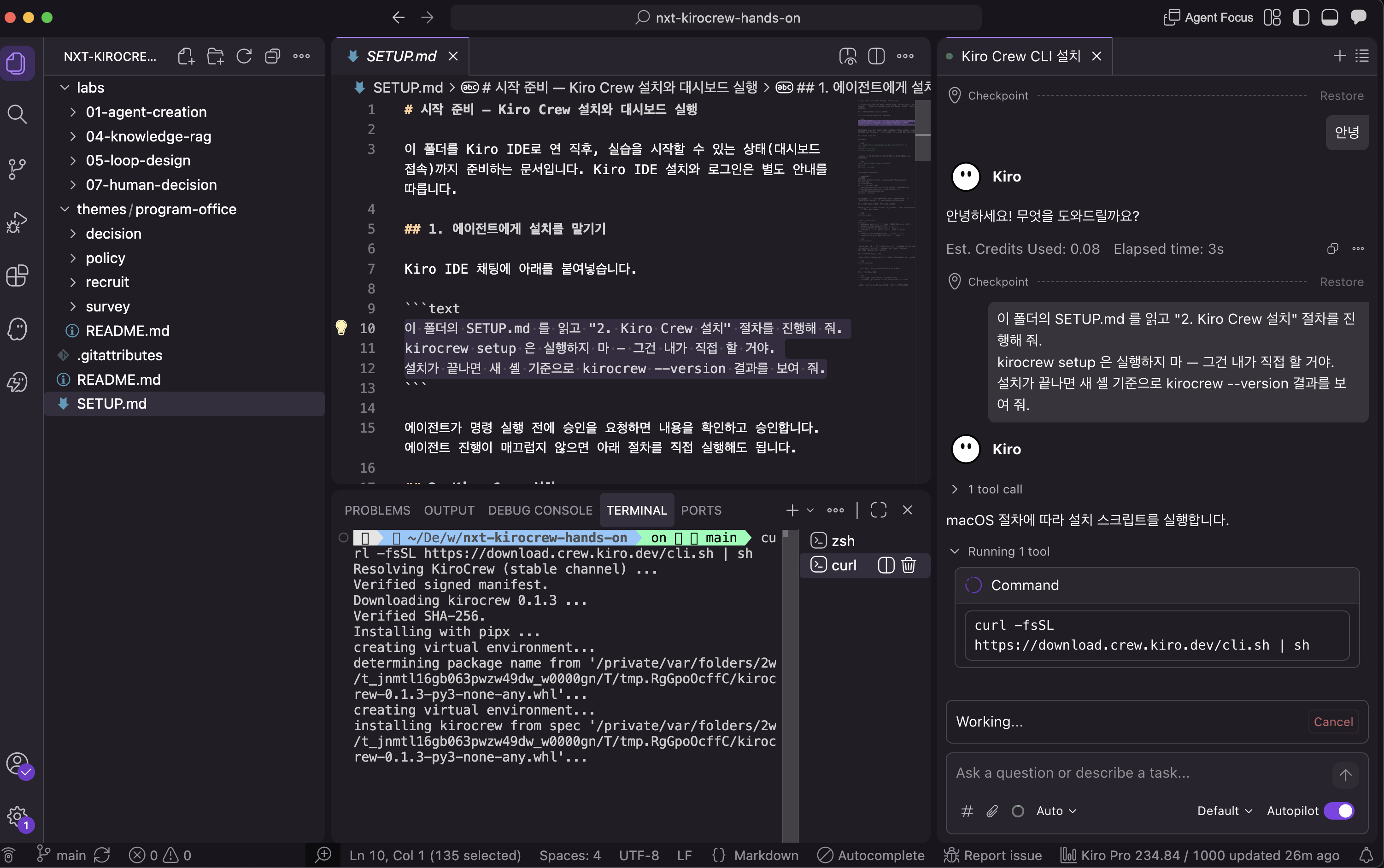Attach a file with paperclip icon
The height and width of the screenshot is (868, 1384).
point(992,811)
